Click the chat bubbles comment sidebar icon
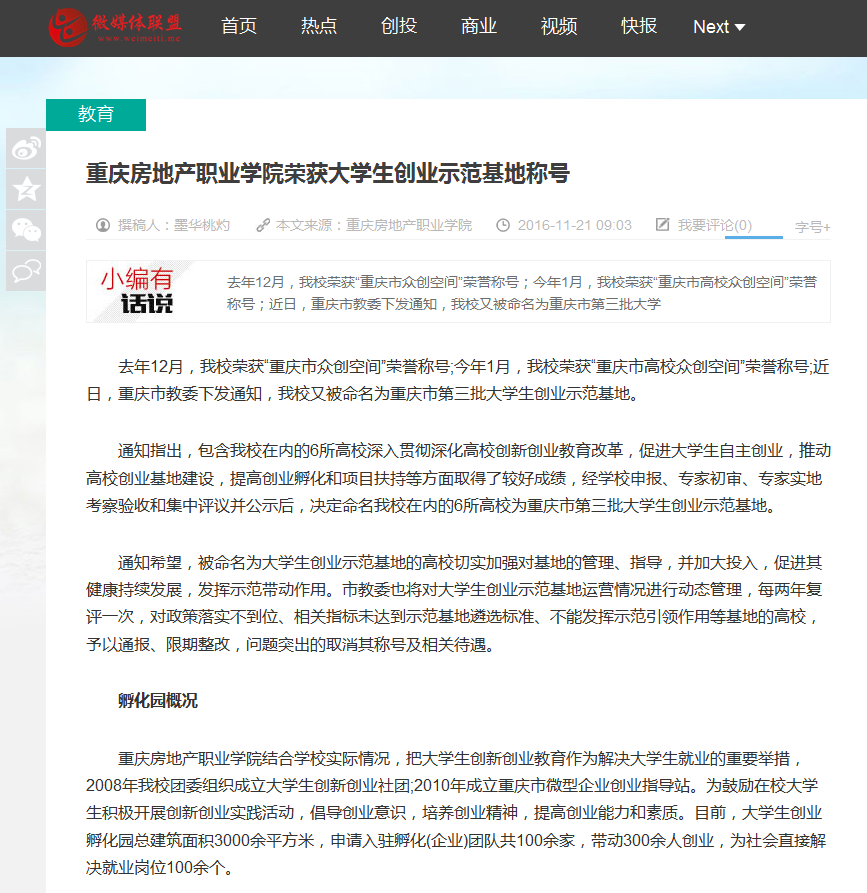Viewport: 867px width, 893px height. click(26, 270)
